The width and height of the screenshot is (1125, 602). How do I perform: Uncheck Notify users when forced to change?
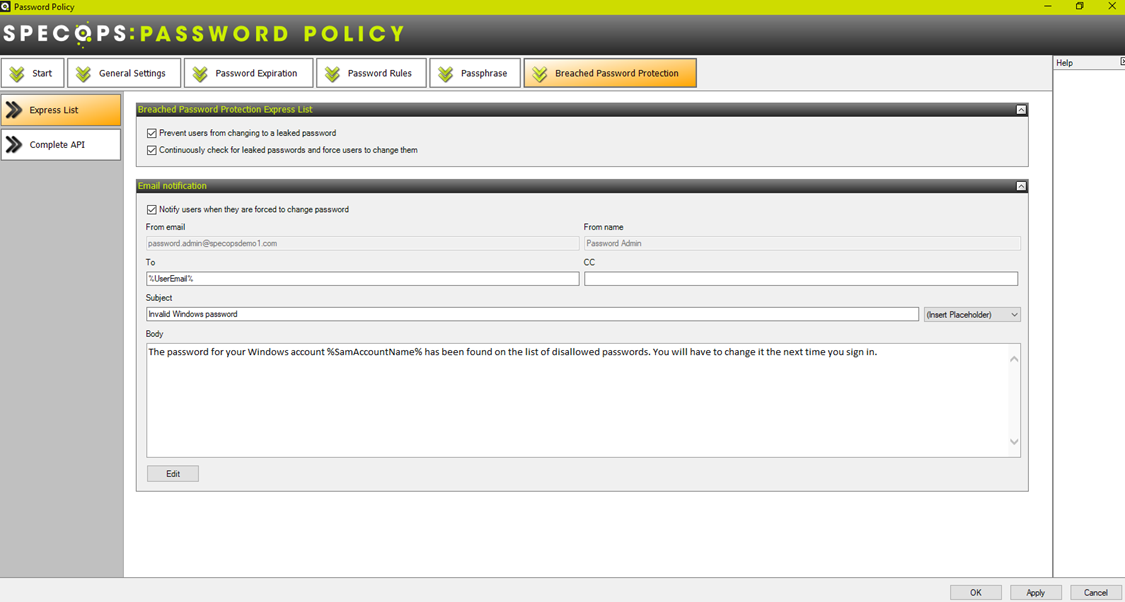pos(151,210)
